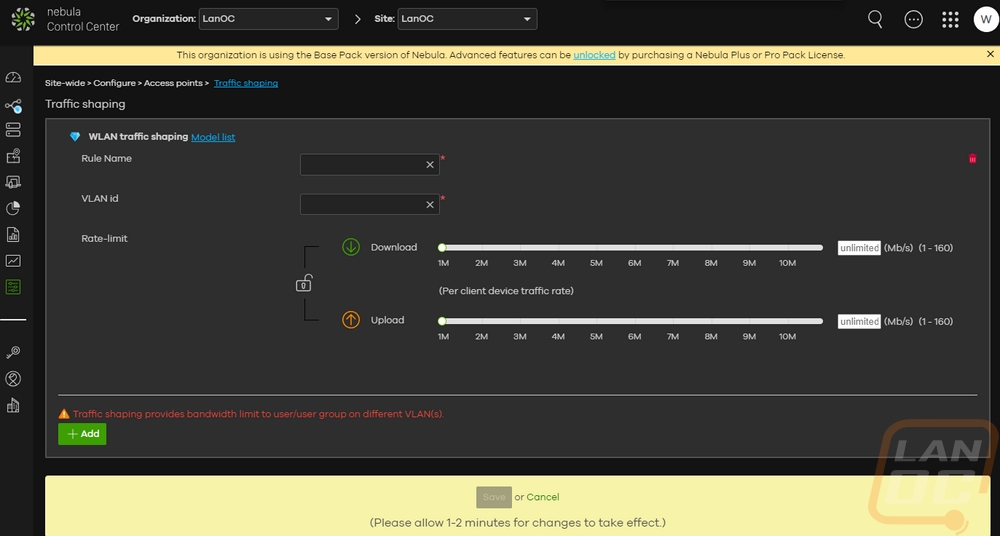Click the Cancel link
Image resolution: width=1000 pixels, height=536 pixels.
pos(543,497)
